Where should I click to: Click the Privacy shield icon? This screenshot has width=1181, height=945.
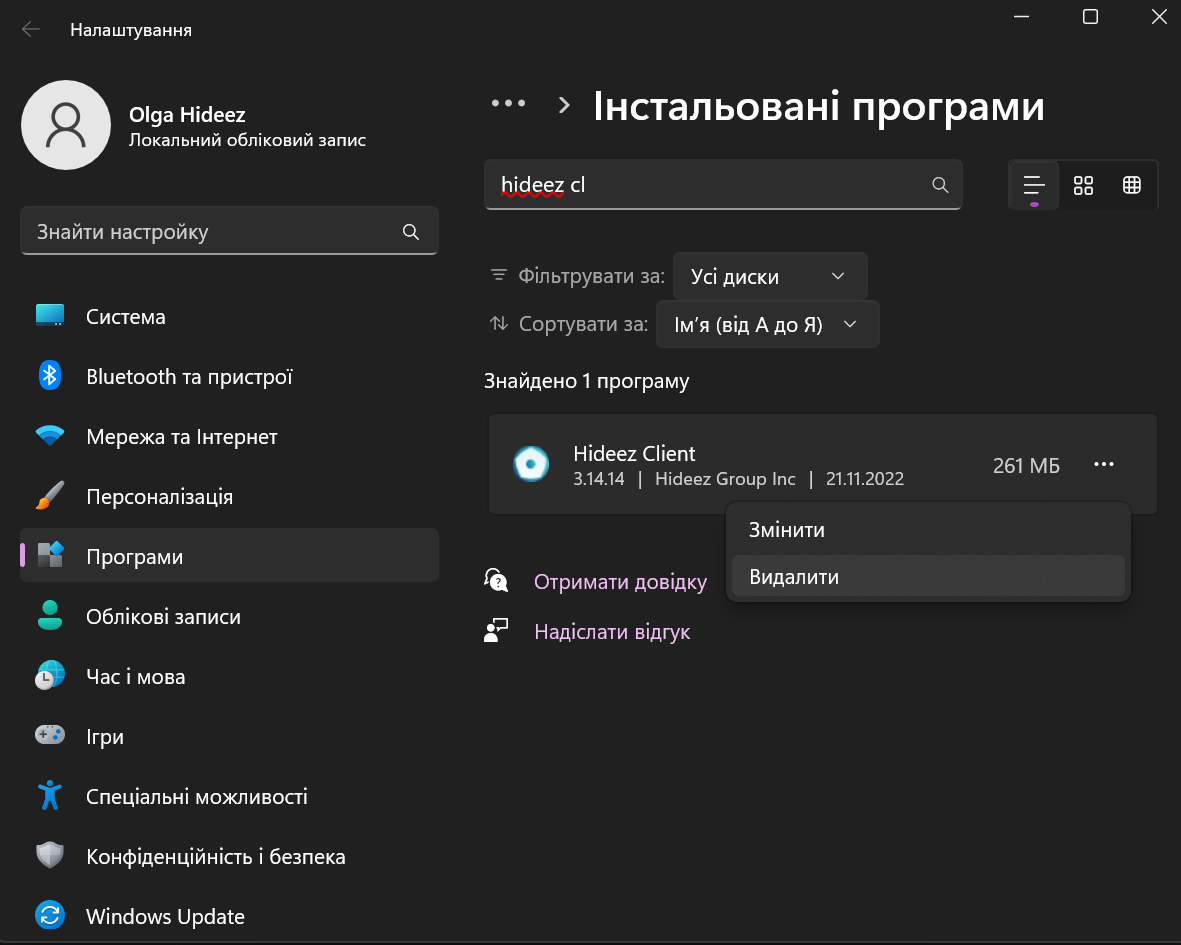pyautogui.click(x=50, y=855)
